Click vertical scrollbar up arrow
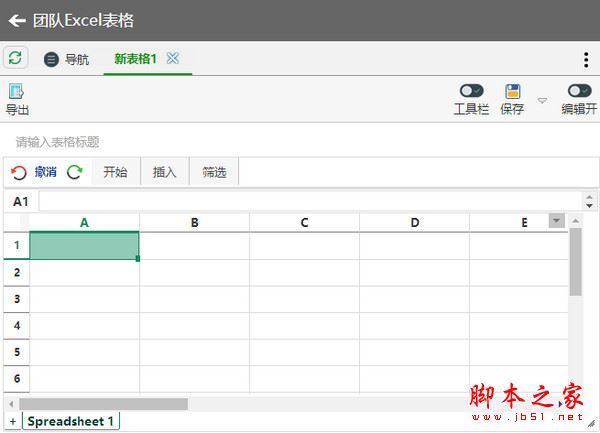Viewport: 600px width, 433px height. 576,221
